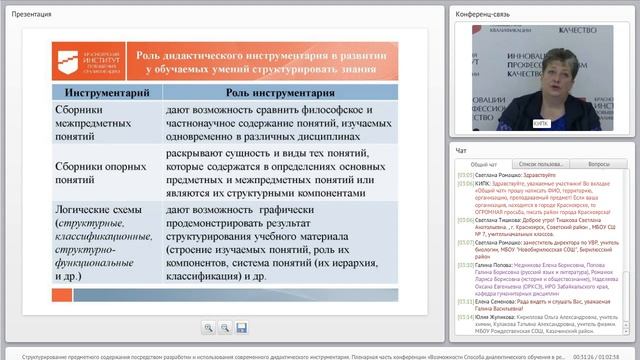The image size is (640, 360).
Task: Click the institute logo on the slide
Action: click(x=89, y=61)
